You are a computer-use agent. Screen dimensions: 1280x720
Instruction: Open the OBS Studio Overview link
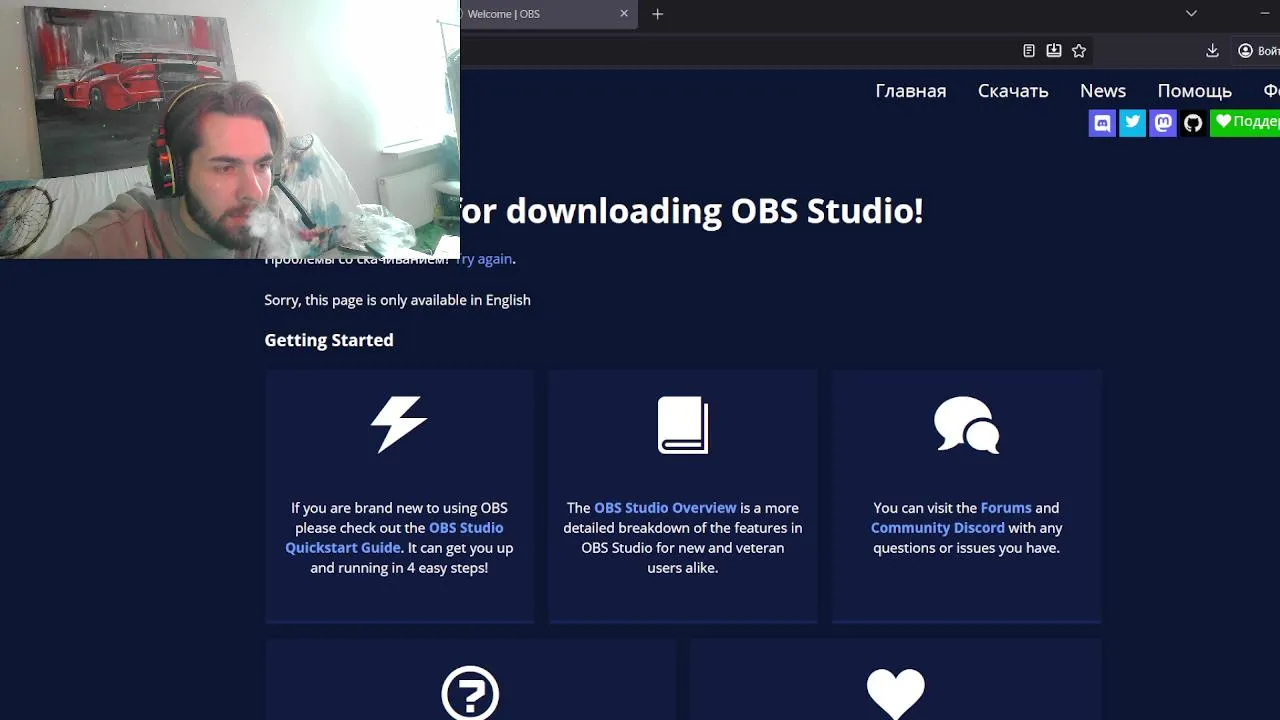(x=665, y=508)
